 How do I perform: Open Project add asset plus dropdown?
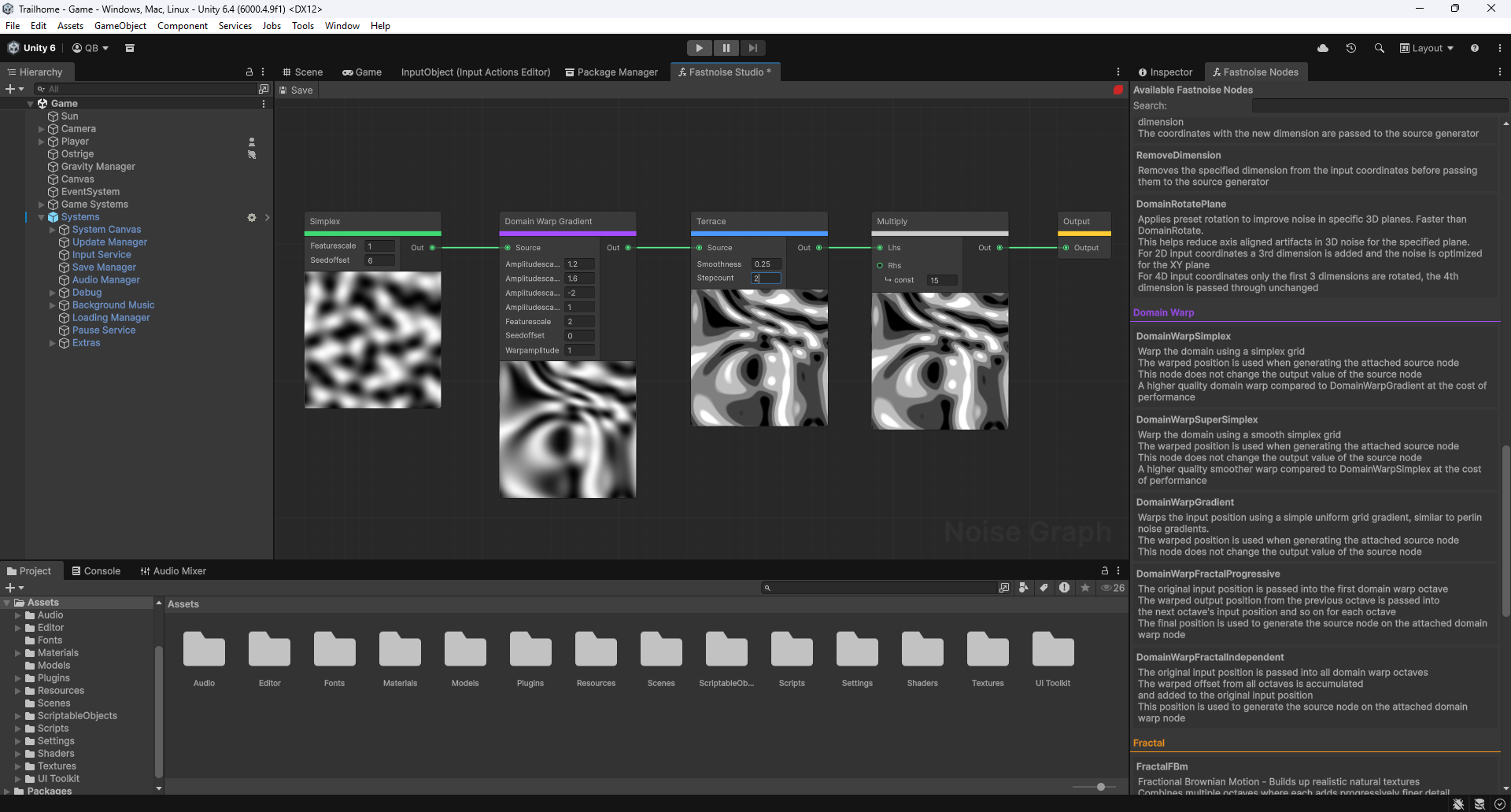14,588
